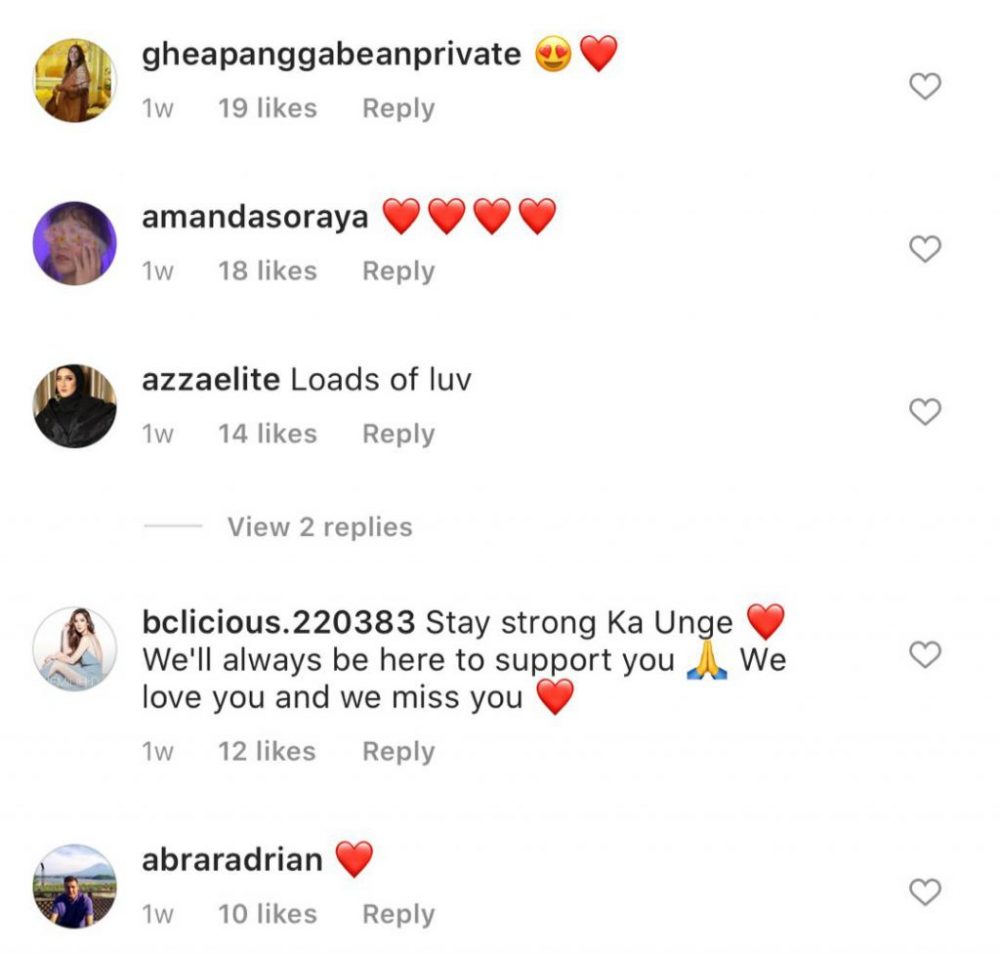Open bclicious.220383's profile picture

click(76, 649)
